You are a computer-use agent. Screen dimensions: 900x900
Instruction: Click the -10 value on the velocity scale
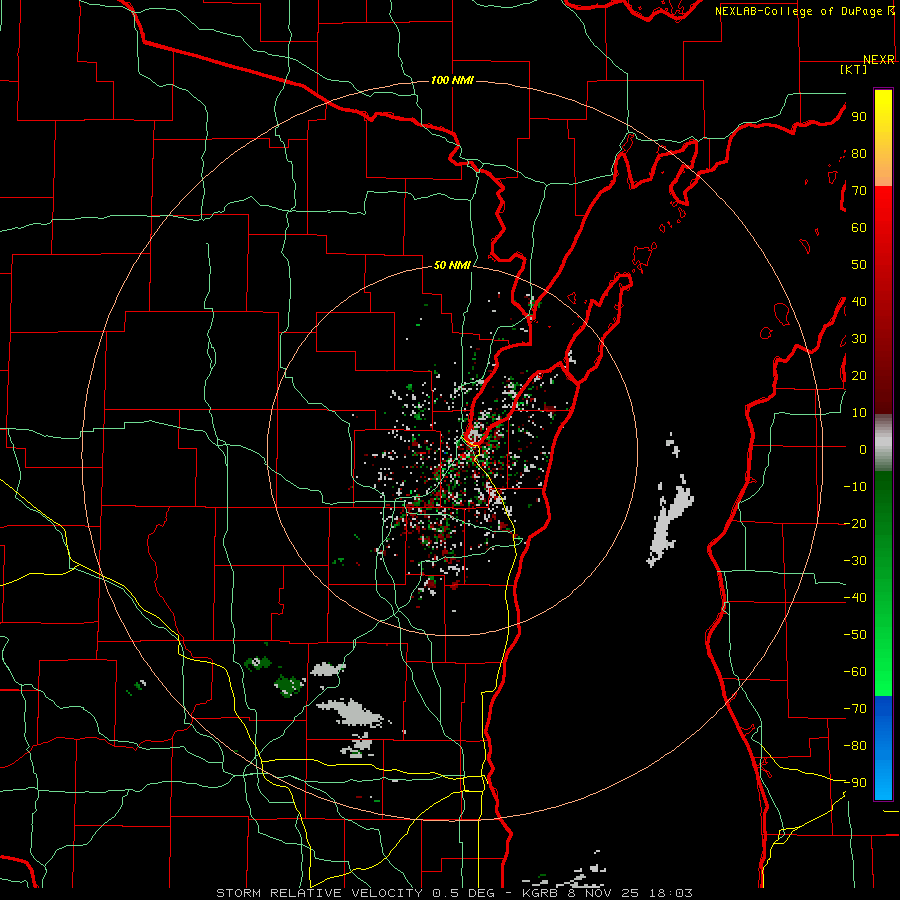click(855, 487)
